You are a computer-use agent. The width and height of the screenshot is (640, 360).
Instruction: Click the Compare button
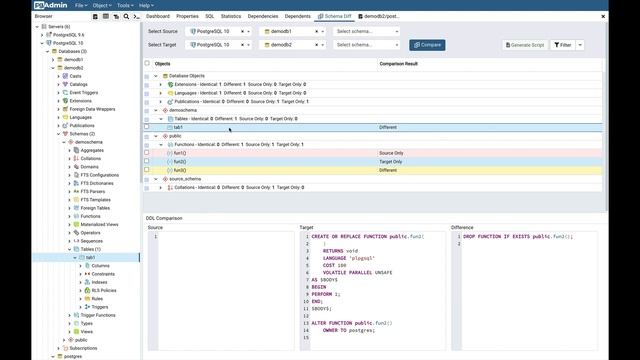tap(427, 45)
